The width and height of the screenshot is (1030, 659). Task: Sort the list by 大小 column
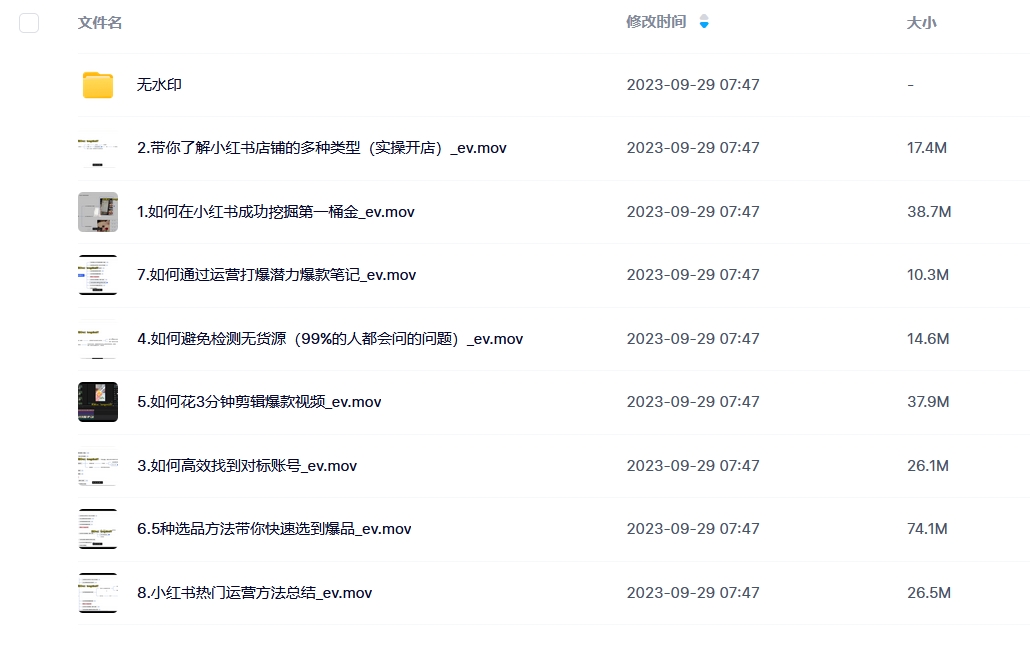point(921,23)
